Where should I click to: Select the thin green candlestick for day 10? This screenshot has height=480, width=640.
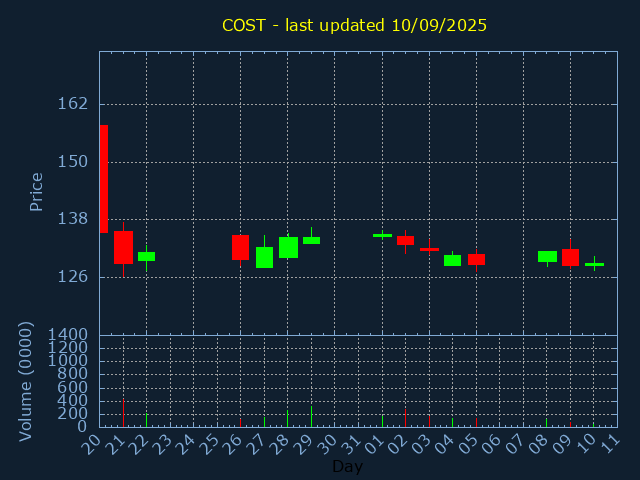(x=594, y=264)
